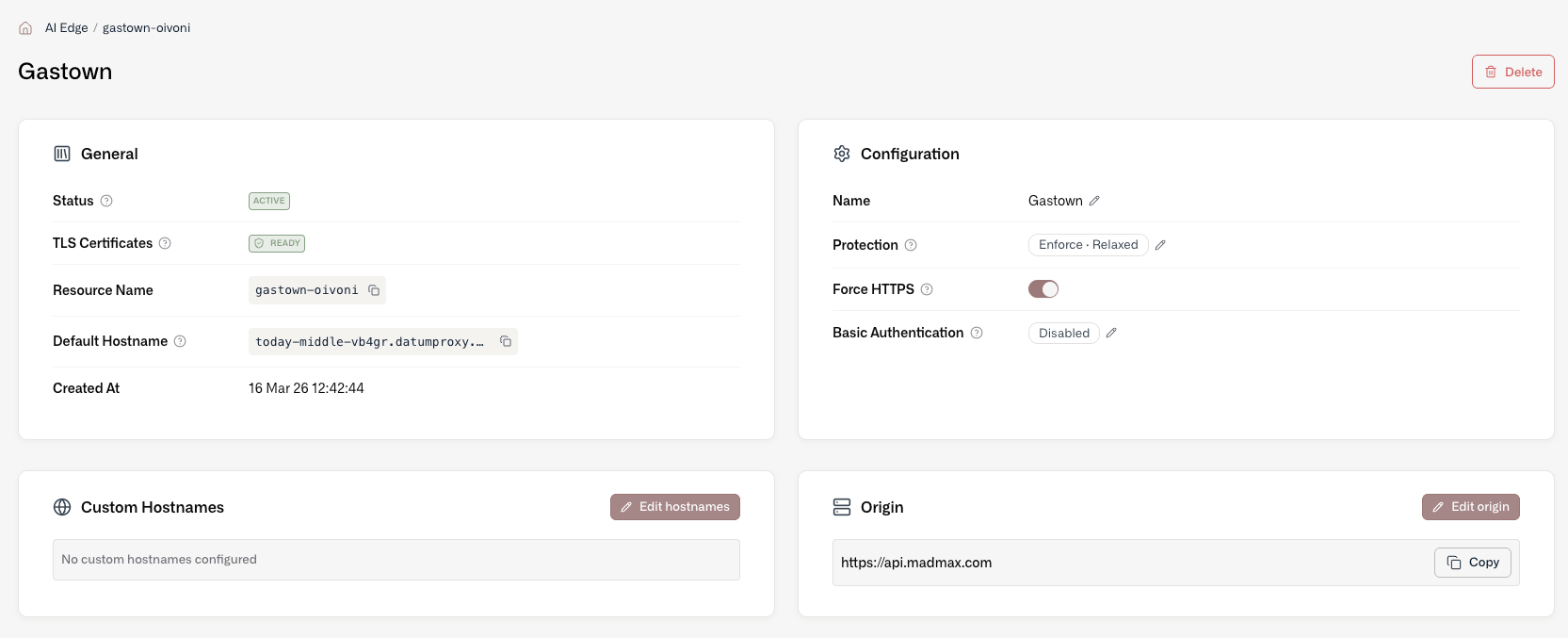Click the Origin server icon

842,507
